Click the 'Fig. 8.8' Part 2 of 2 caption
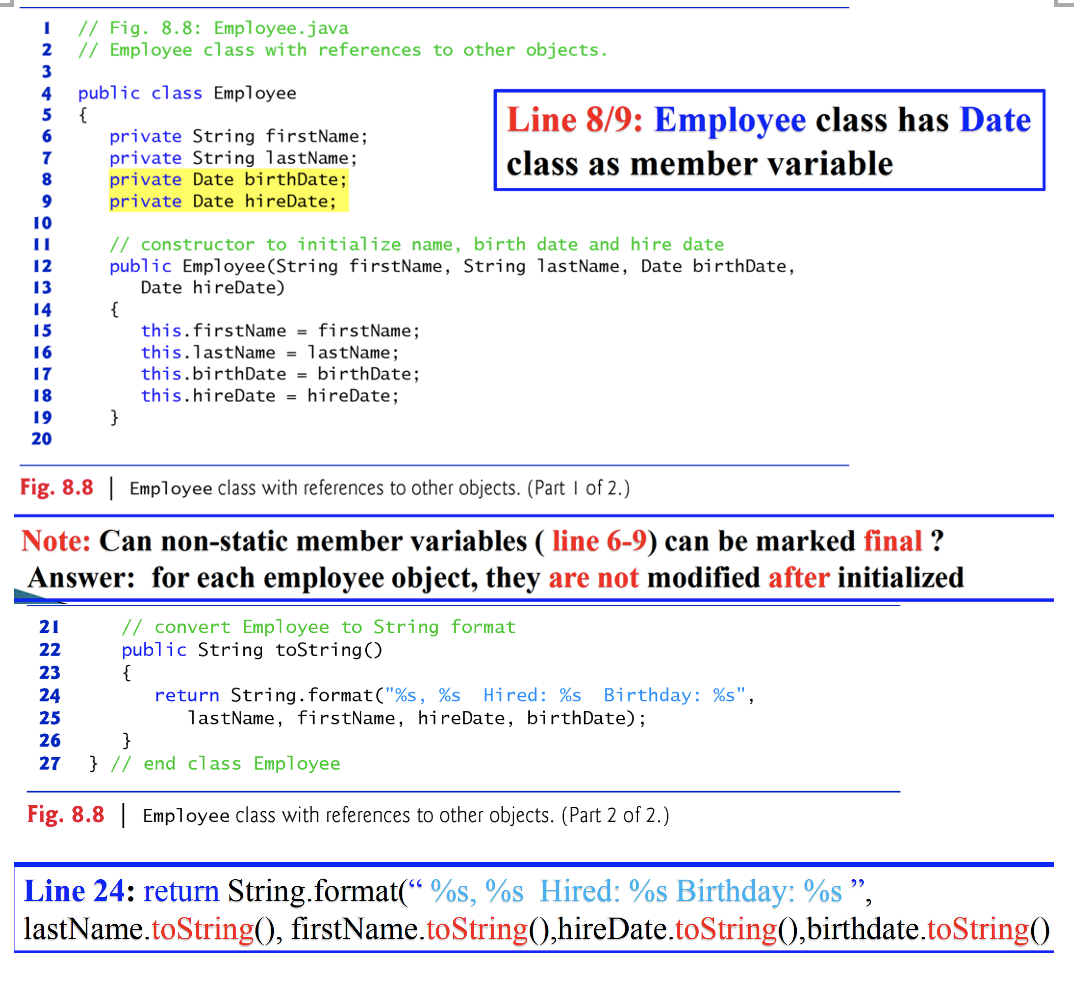 348,815
